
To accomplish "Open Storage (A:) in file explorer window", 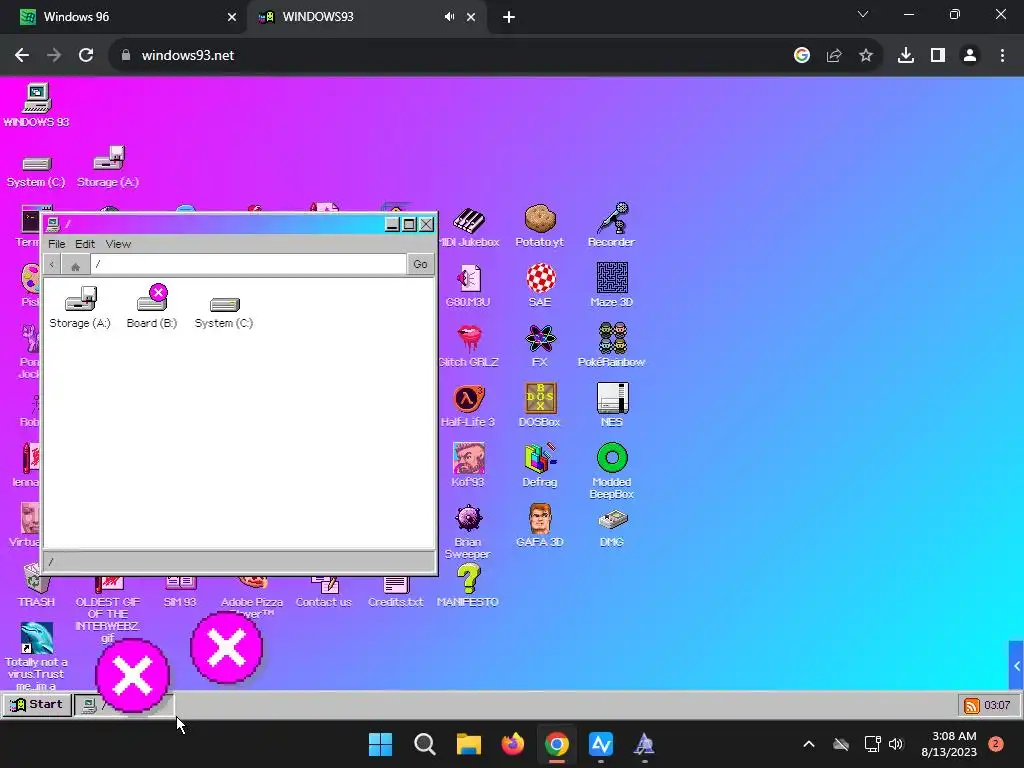I will coord(80,307).
